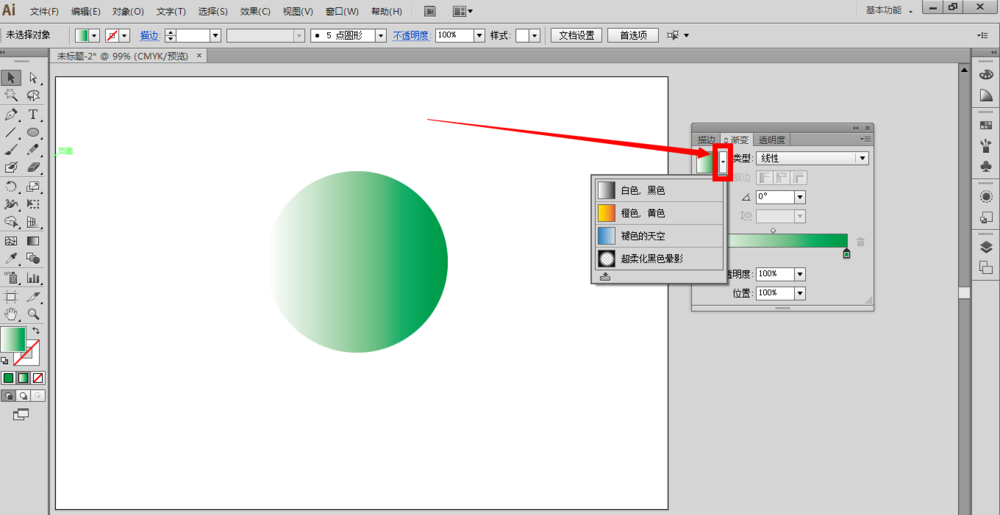Open the 效果(C) menu
This screenshot has height=515, width=1000.
pos(255,11)
